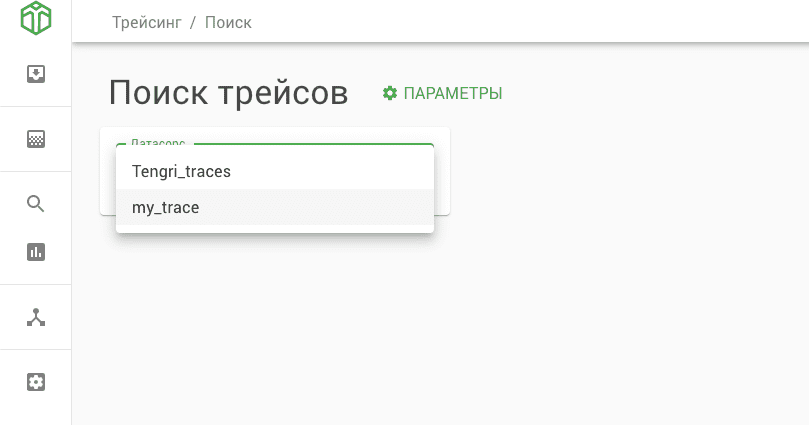Open the download inbox sidebar icon
This screenshot has height=425, width=809.
[x=36, y=74]
